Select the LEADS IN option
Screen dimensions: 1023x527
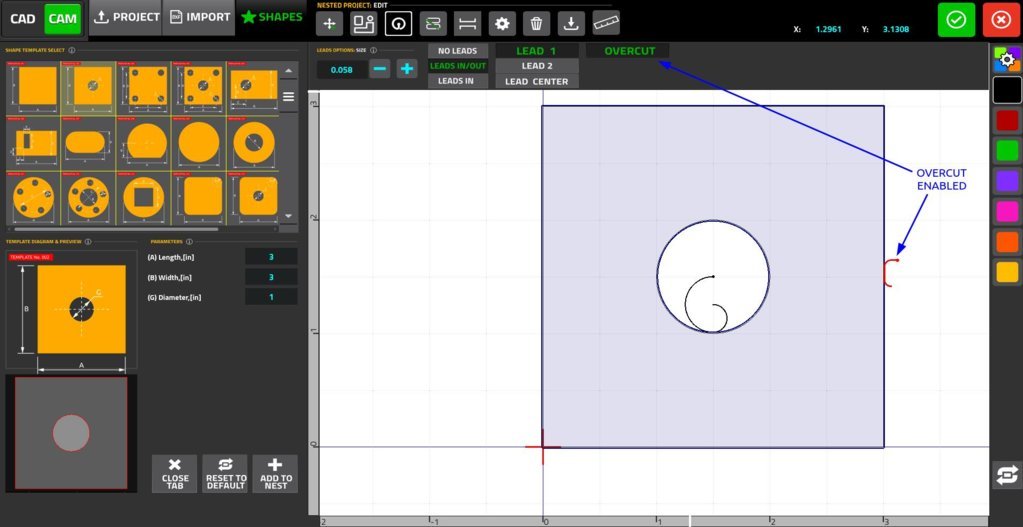[x=457, y=82]
